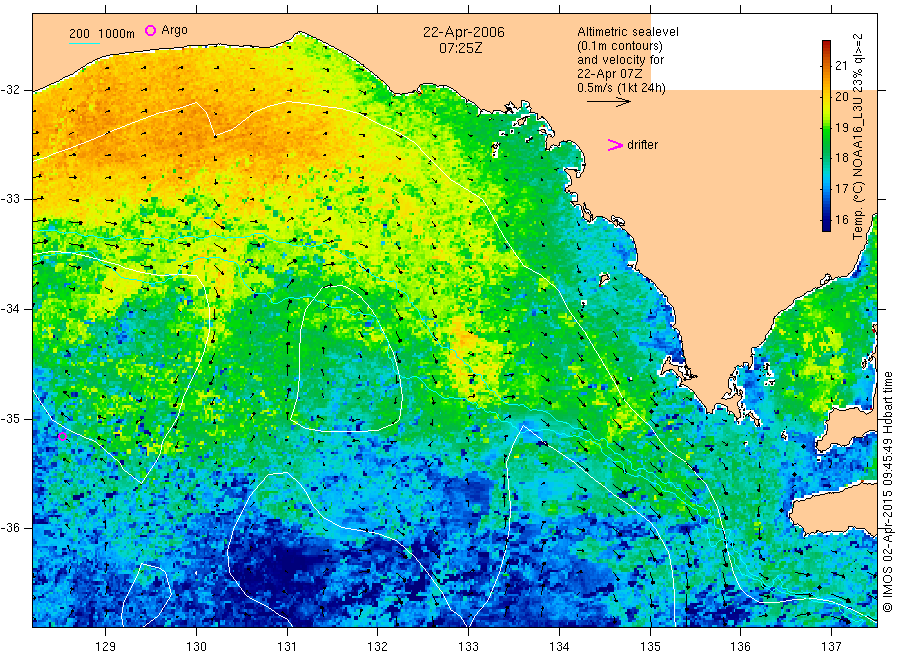Click the '200 1000m' legend label
The image size is (900, 660).
click(102, 34)
